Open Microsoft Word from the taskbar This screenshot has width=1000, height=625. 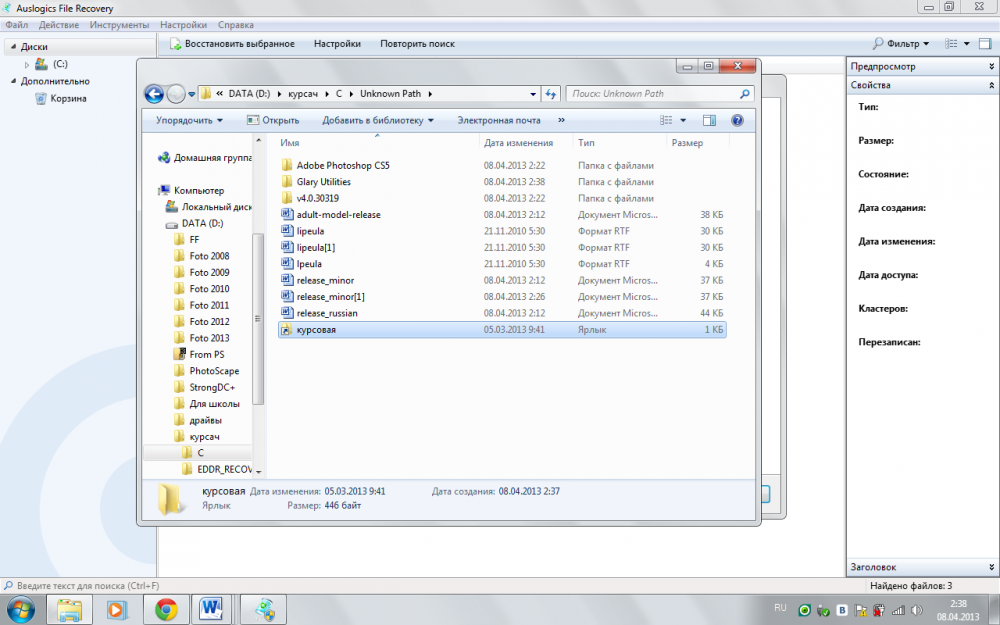point(210,610)
